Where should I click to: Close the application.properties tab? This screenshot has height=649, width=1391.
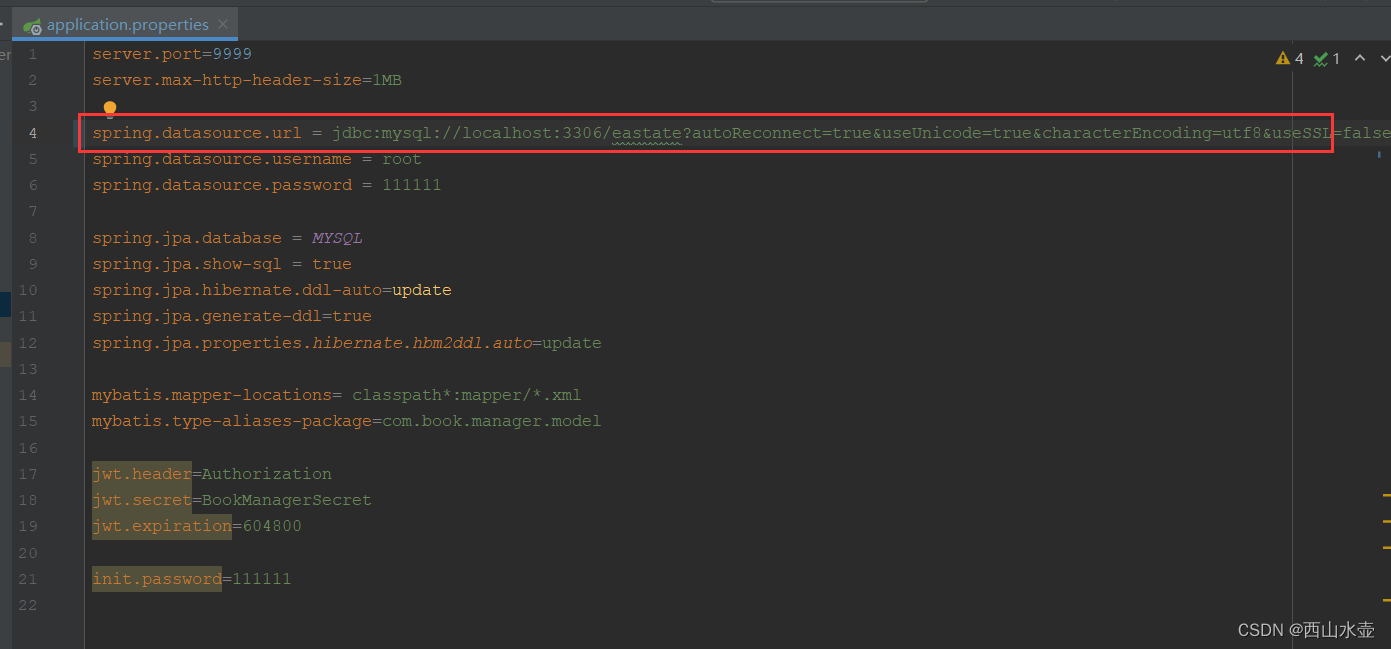click(x=222, y=25)
